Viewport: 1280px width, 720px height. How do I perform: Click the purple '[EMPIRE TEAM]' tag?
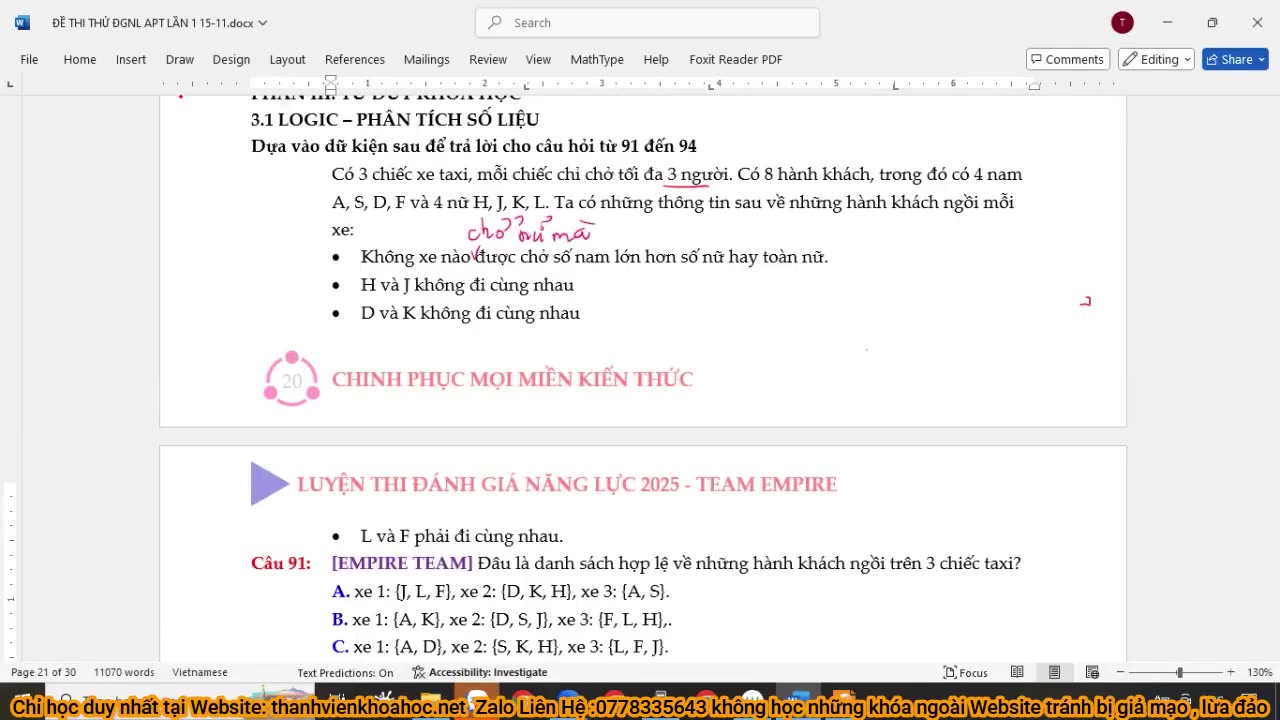click(402, 563)
